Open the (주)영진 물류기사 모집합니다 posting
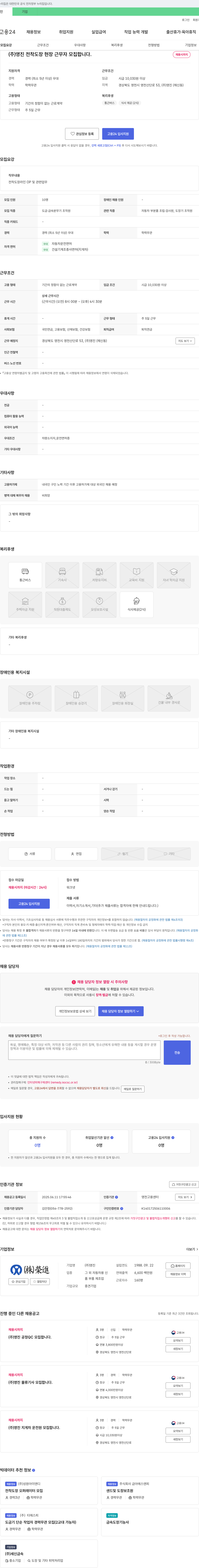 tap(30, 1382)
